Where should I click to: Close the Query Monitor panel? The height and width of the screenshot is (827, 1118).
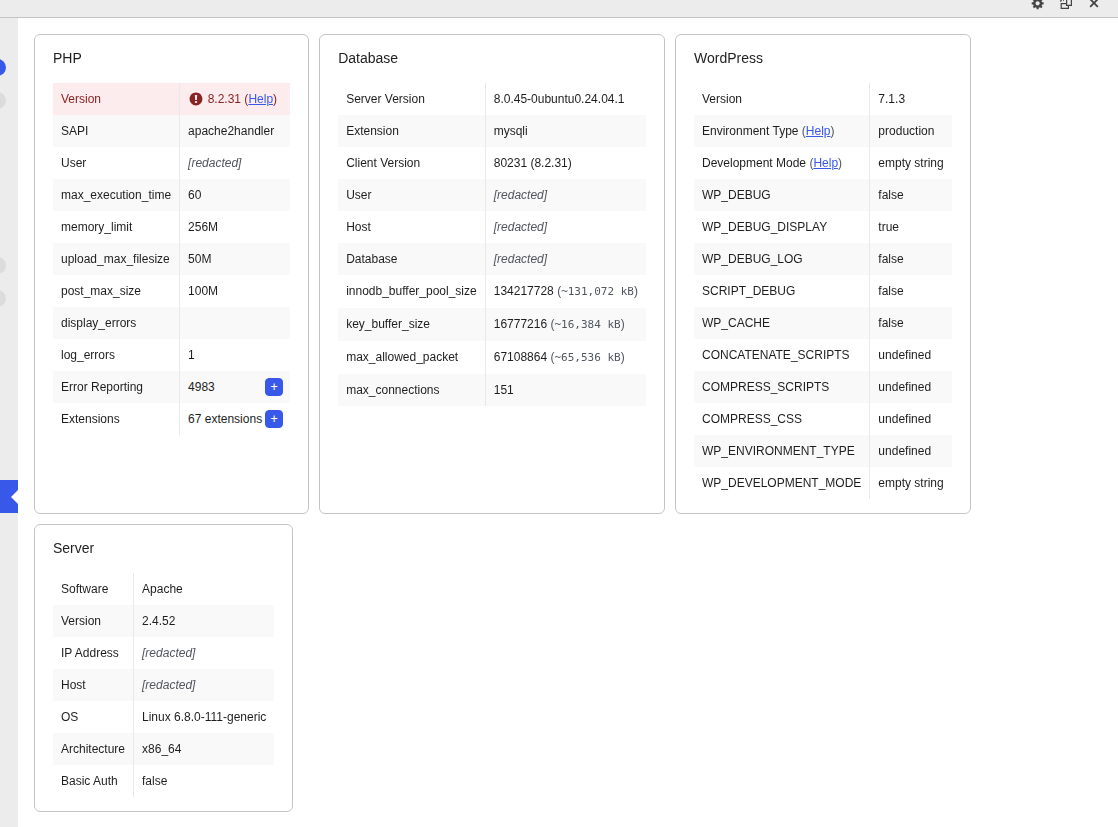(1094, 4)
